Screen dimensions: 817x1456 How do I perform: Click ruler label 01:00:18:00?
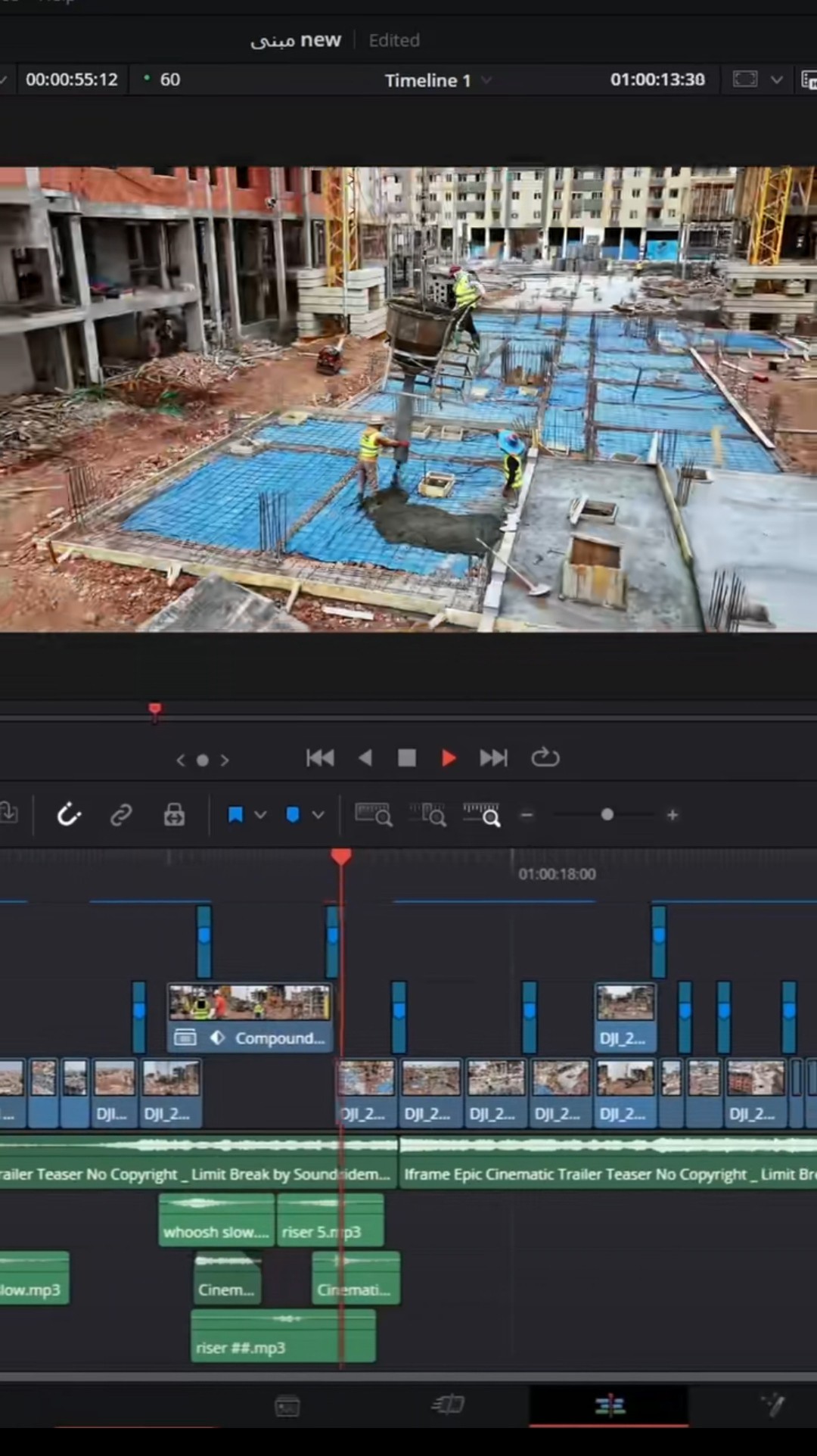(558, 874)
